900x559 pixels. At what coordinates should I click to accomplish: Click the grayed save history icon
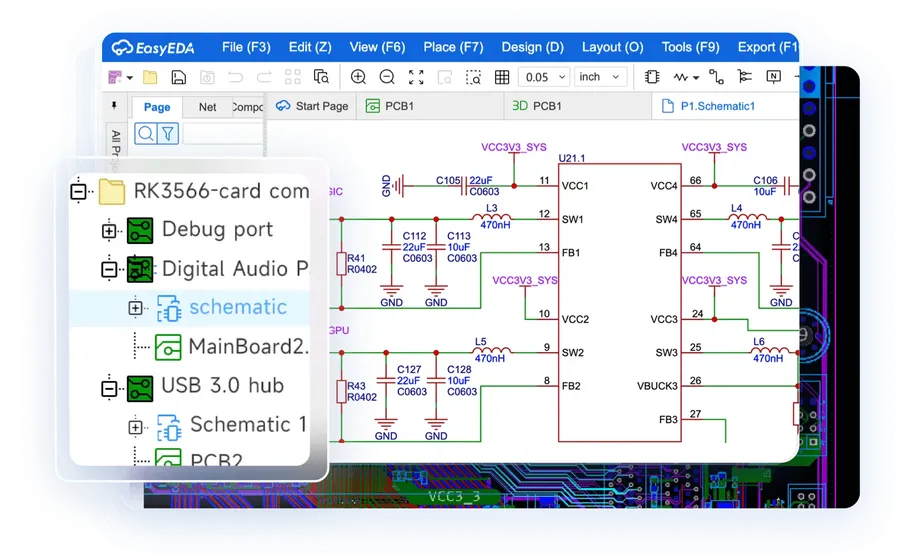pos(207,77)
